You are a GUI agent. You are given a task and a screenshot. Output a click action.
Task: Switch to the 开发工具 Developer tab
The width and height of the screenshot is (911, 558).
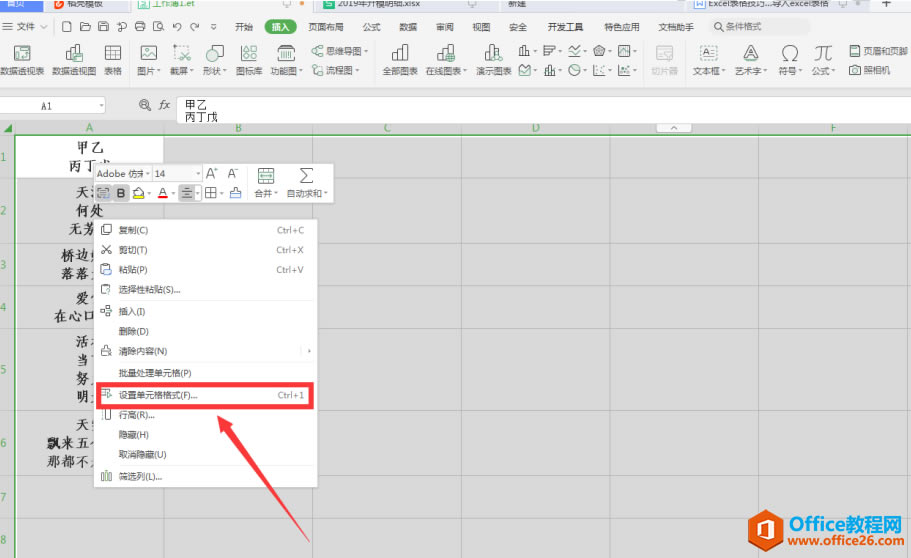(565, 27)
